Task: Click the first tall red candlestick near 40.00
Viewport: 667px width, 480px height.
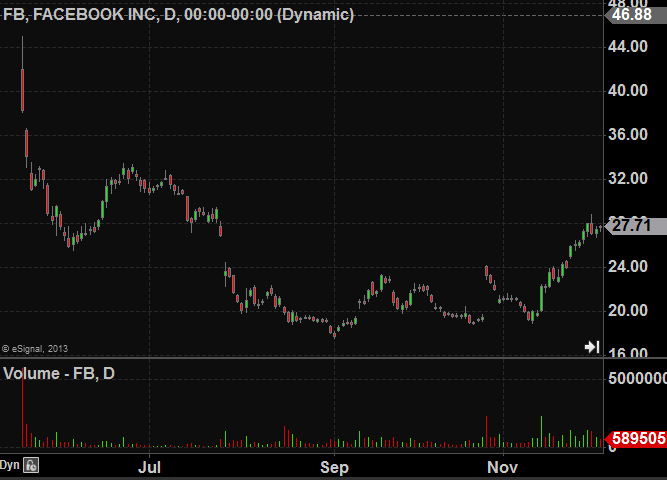Action: click(x=23, y=90)
